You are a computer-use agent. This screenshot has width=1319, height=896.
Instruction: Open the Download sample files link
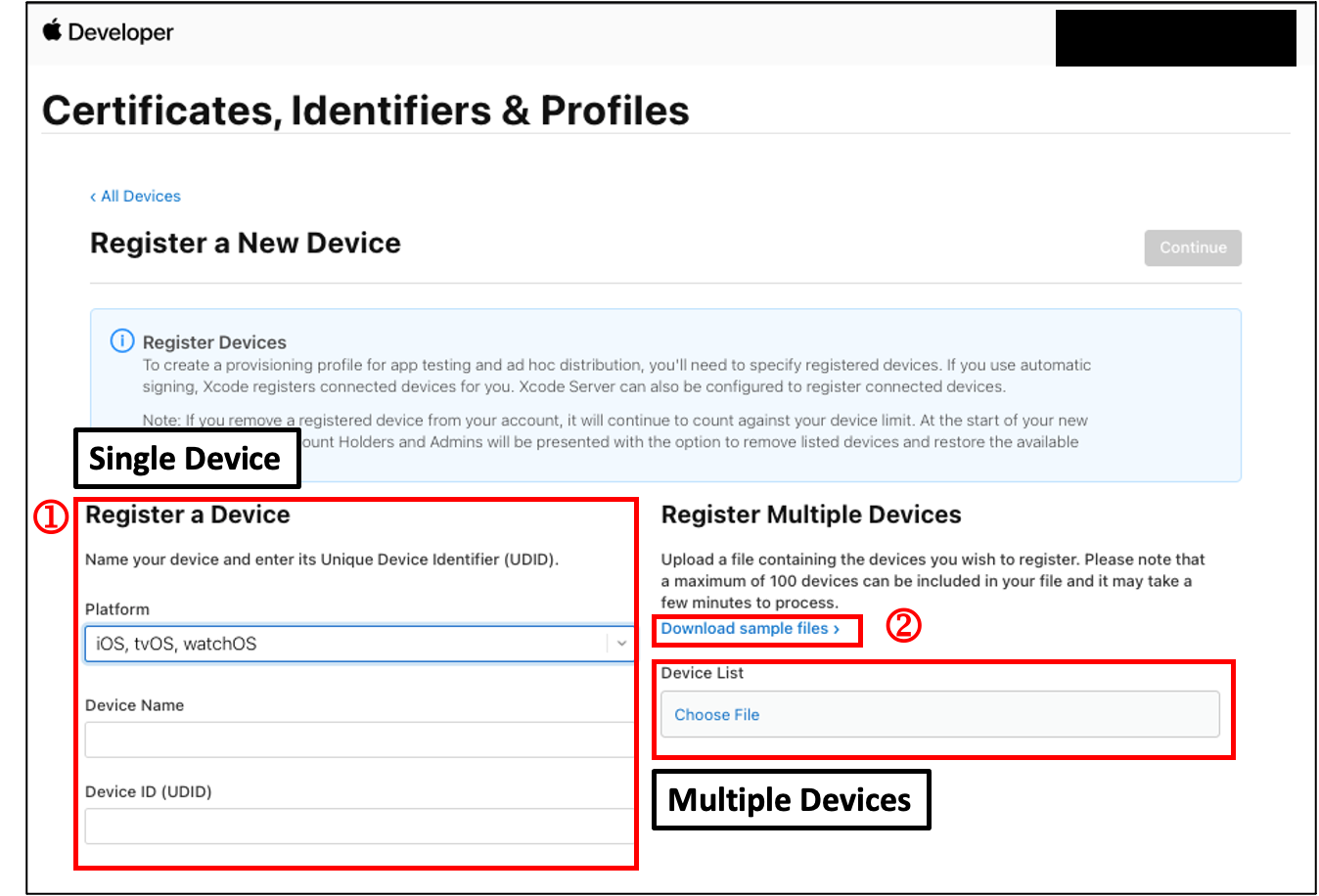point(750,629)
